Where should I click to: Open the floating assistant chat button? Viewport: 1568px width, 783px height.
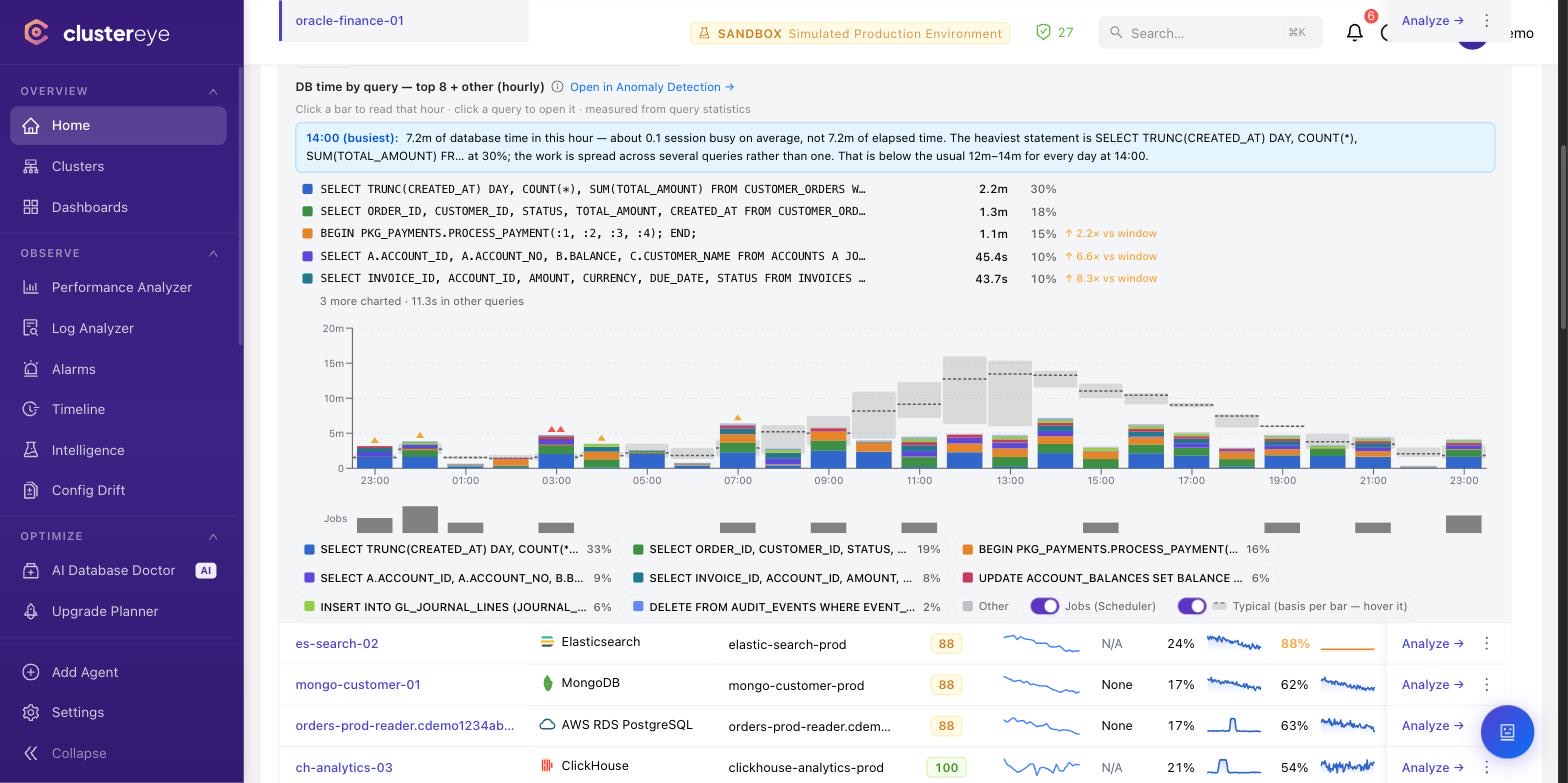[1507, 732]
